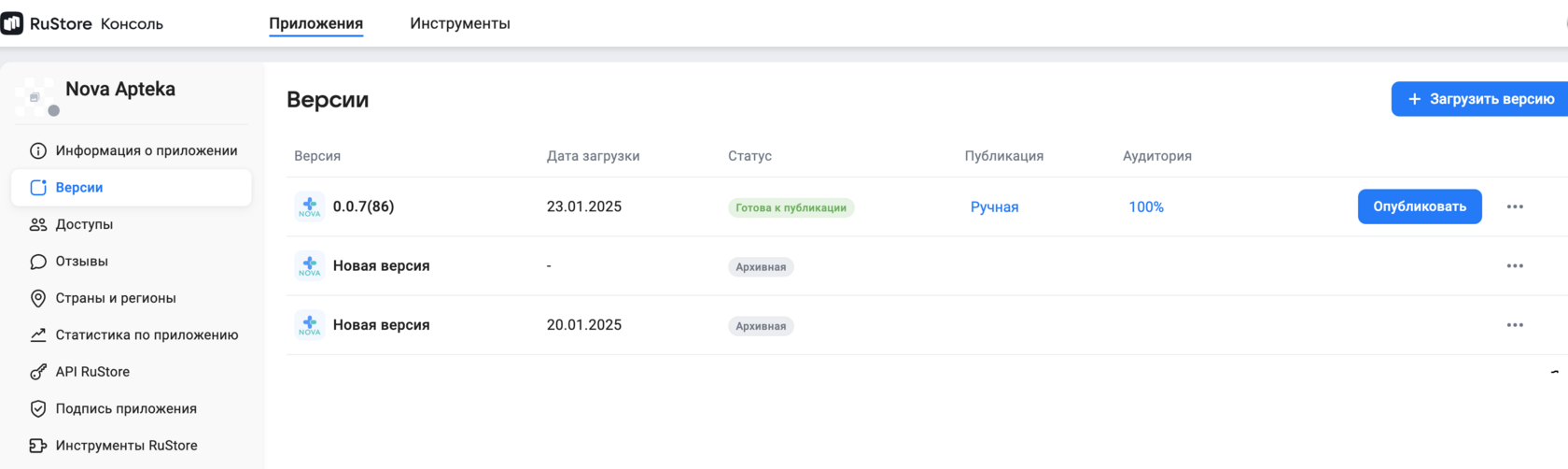Image resolution: width=1568 pixels, height=469 pixels.
Task: Select Версии in the sidebar
Action: [132, 188]
